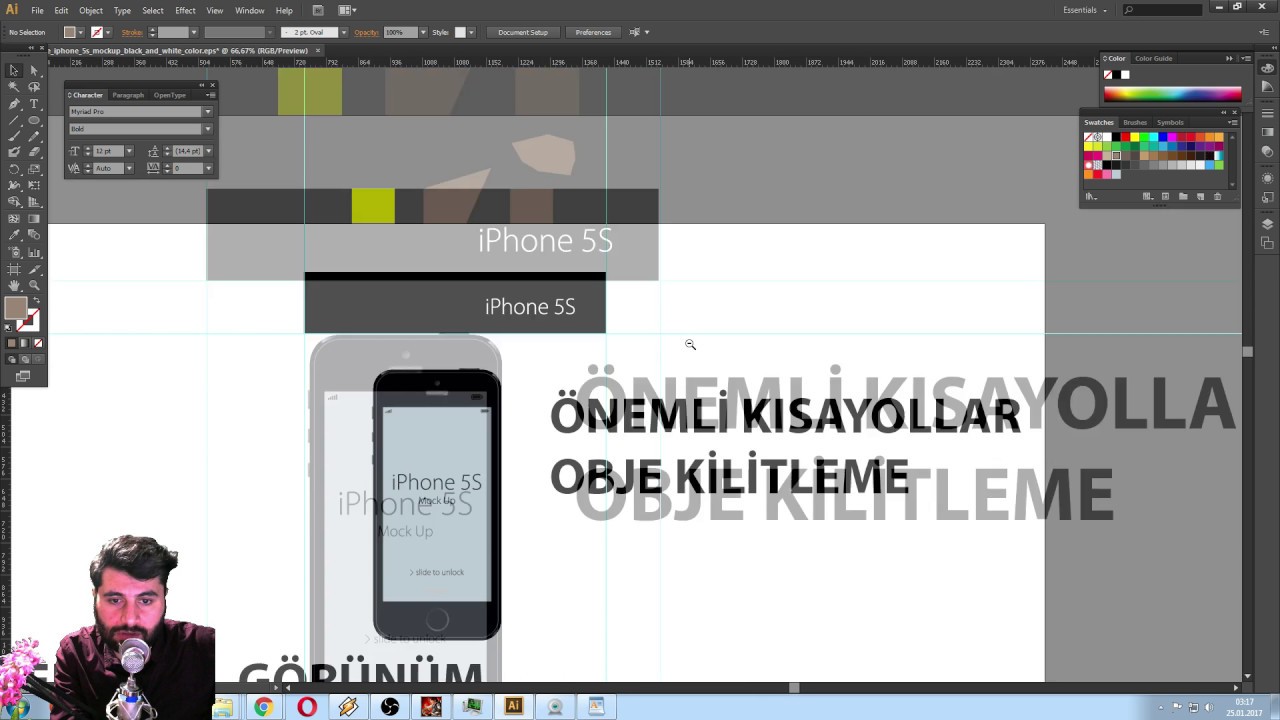Select the Ellipse tool
This screenshot has width=1280, height=720.
pyautogui.click(x=34, y=120)
